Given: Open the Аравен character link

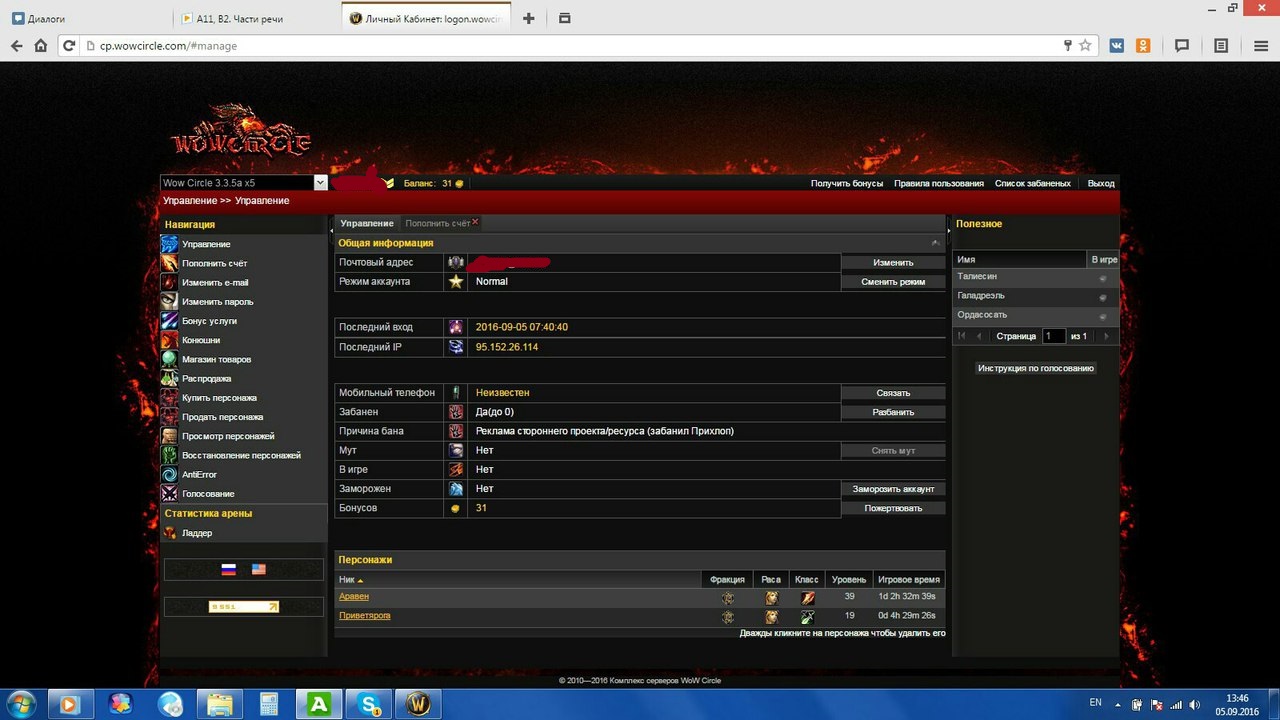Looking at the screenshot, I should 354,597.
